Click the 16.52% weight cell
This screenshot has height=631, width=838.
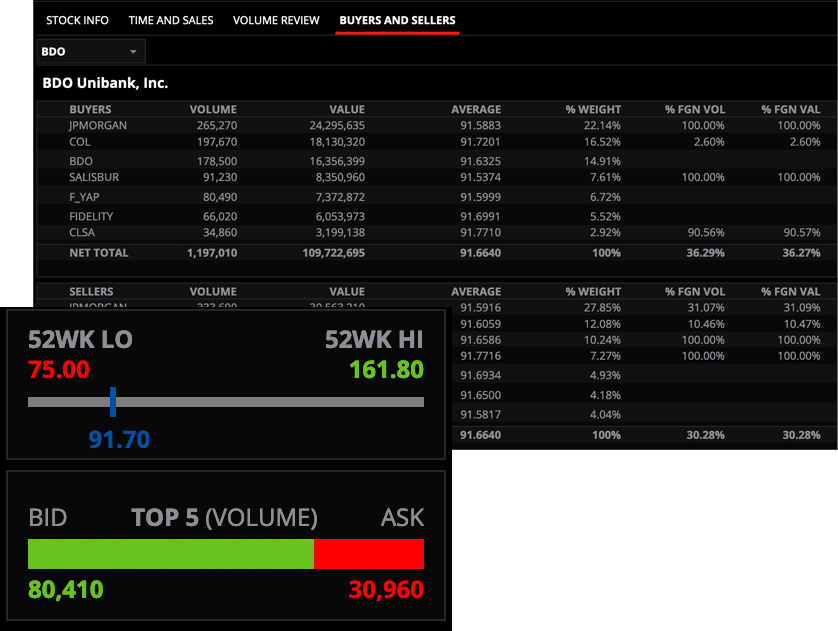click(x=602, y=142)
